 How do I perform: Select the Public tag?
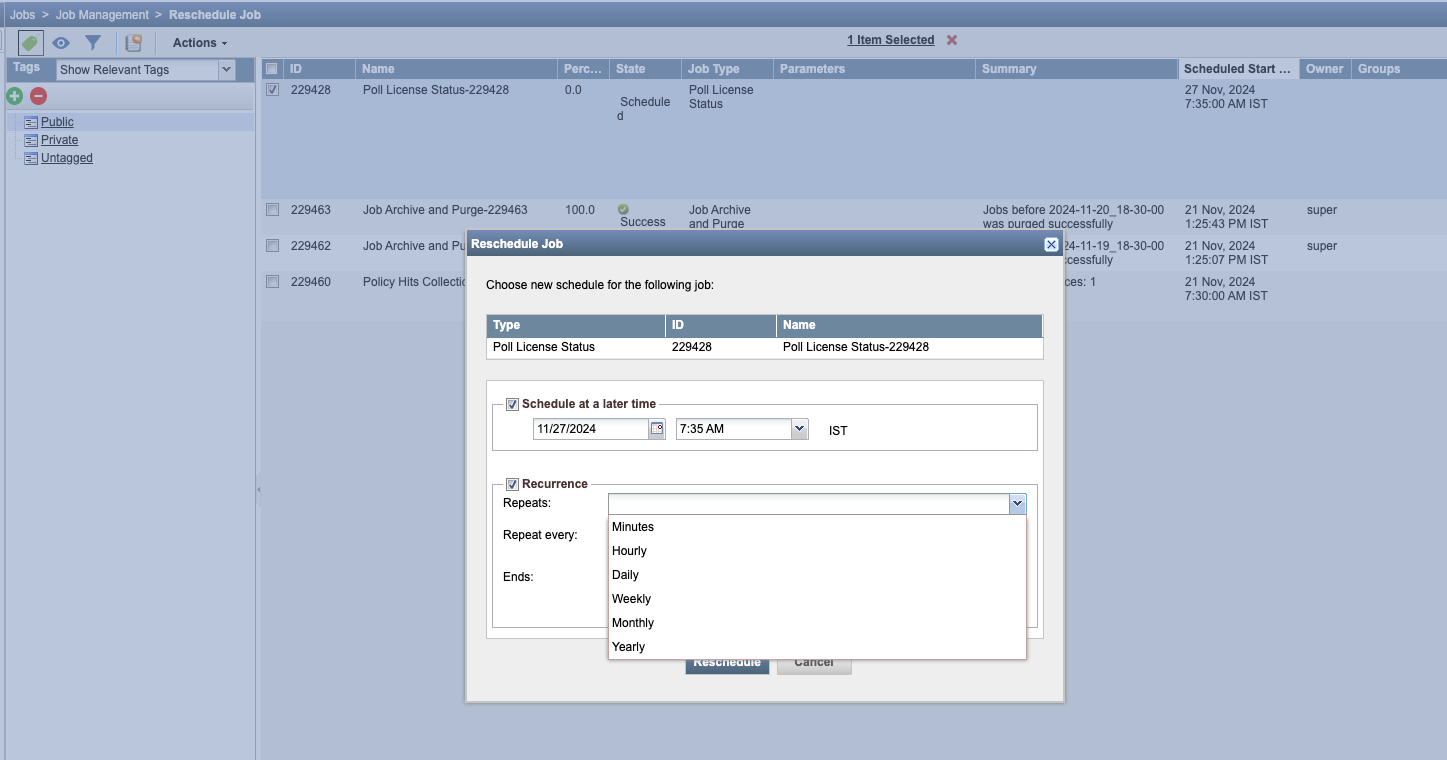(x=57, y=122)
